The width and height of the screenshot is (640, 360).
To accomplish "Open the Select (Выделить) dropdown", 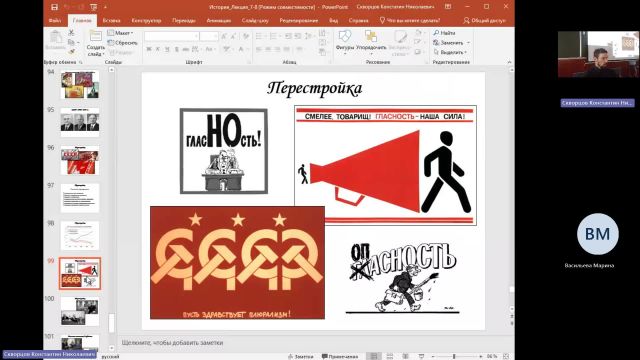I will [450, 52].
